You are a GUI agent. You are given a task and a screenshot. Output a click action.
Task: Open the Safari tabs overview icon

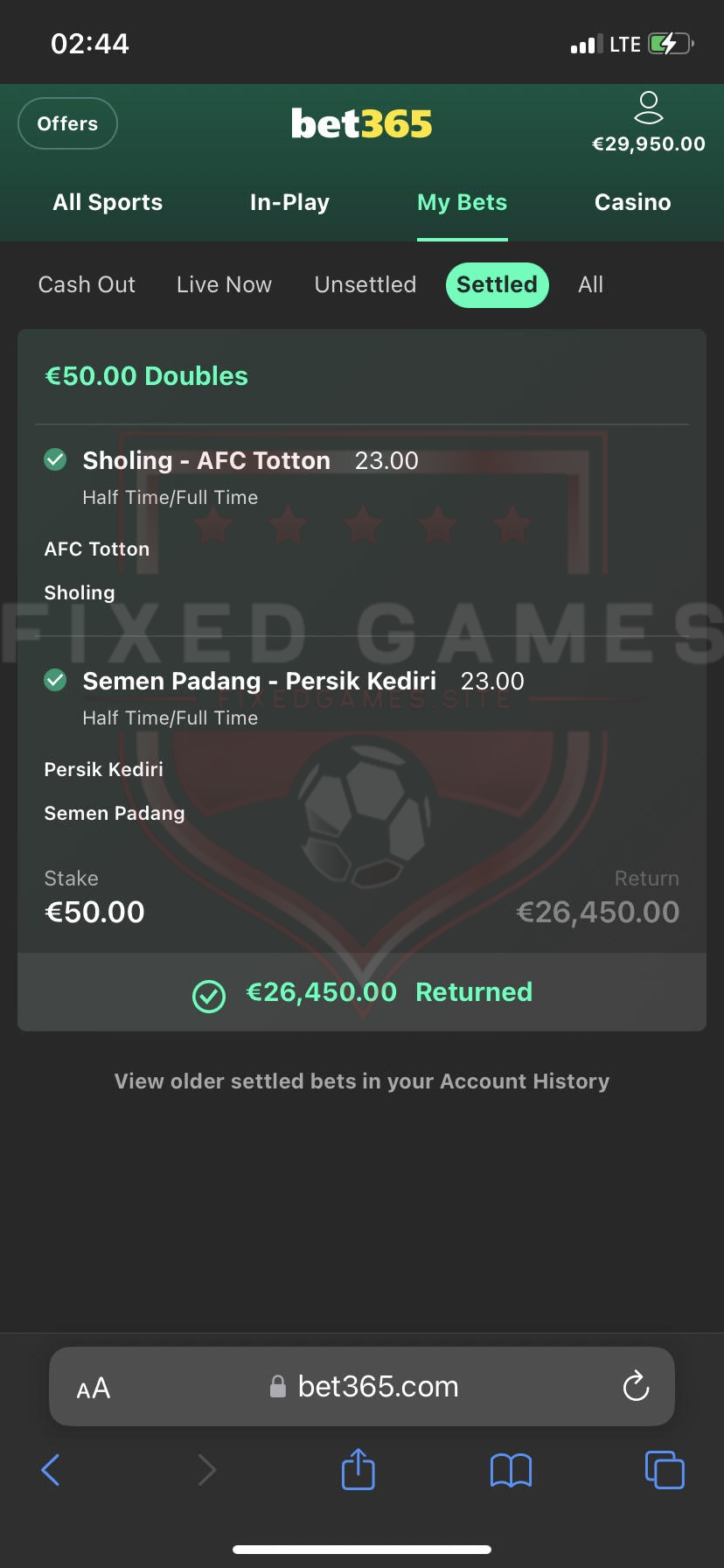coord(665,1470)
